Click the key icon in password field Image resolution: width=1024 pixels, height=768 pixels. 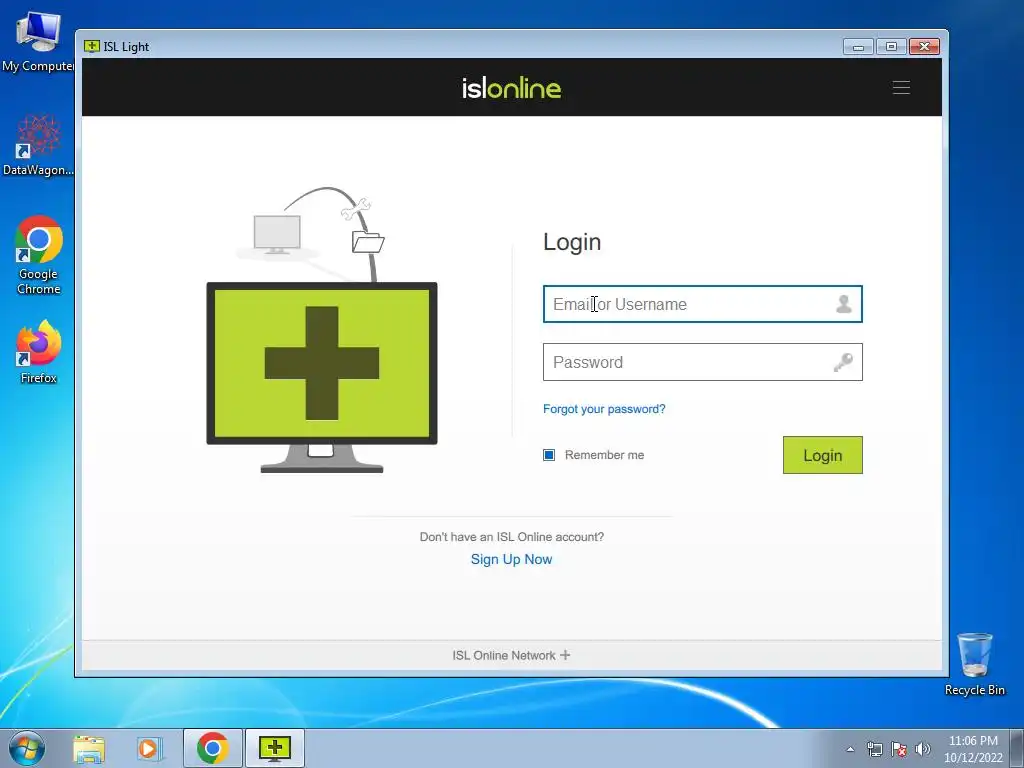tap(843, 362)
